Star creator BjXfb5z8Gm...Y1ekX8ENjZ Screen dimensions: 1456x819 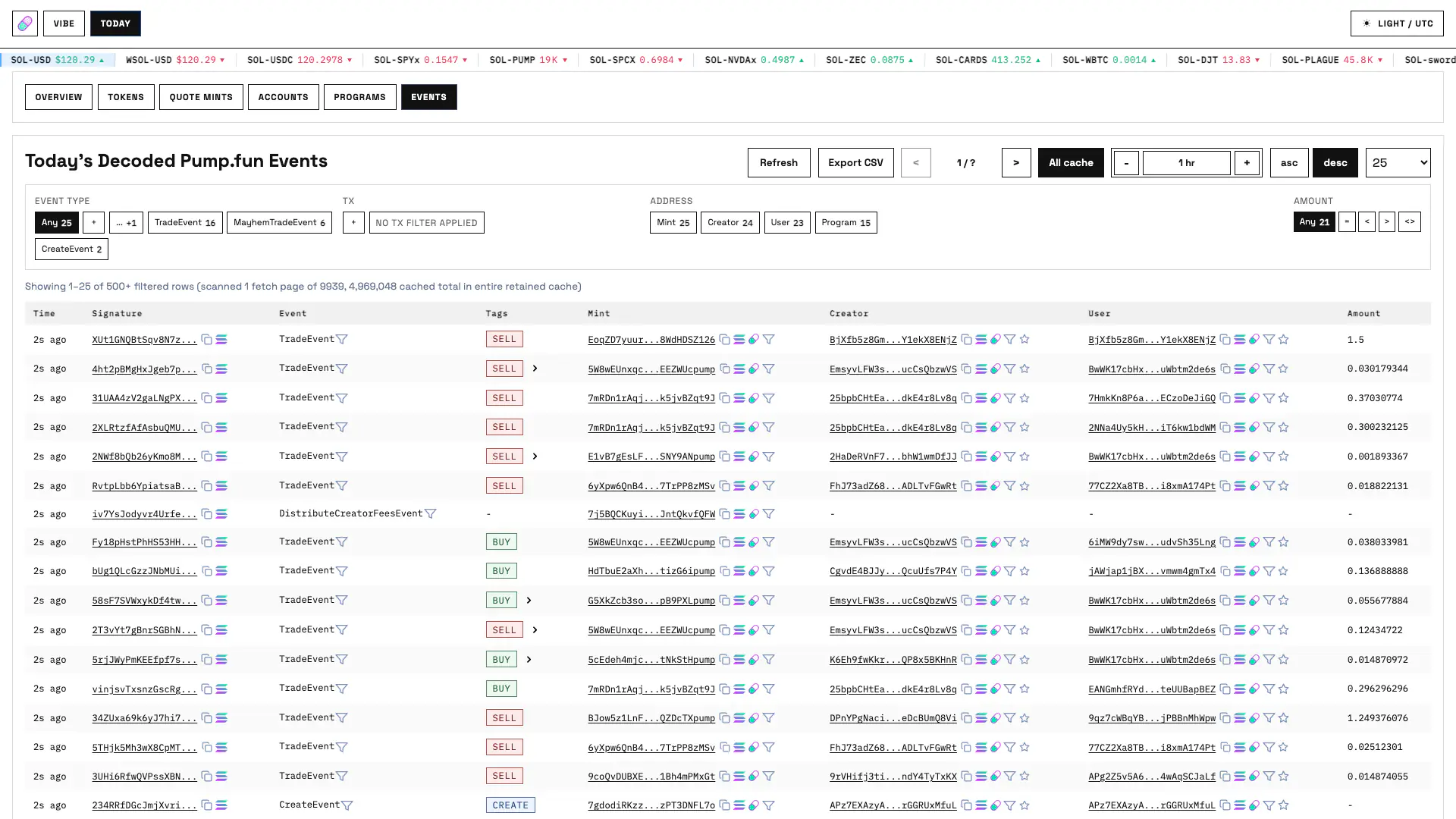[x=1025, y=340]
